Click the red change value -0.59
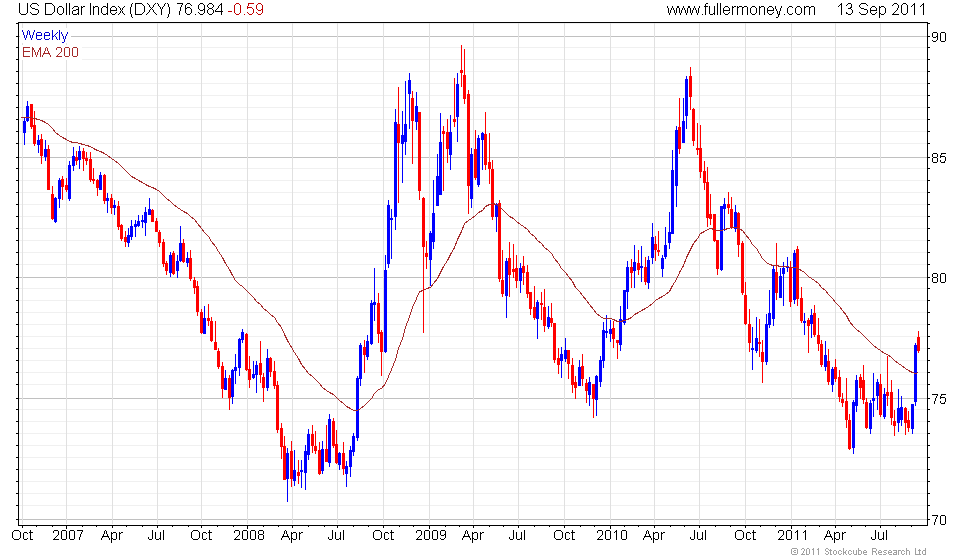 pyautogui.click(x=245, y=9)
